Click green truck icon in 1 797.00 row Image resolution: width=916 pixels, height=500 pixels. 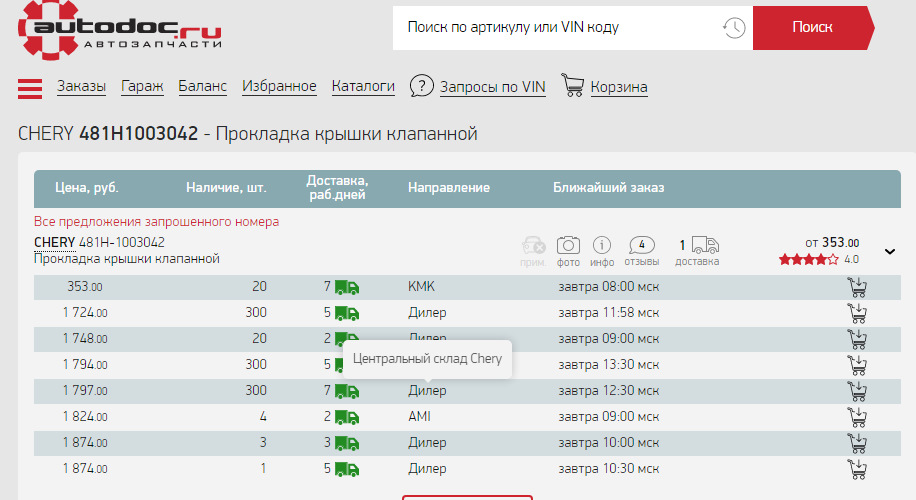347,391
